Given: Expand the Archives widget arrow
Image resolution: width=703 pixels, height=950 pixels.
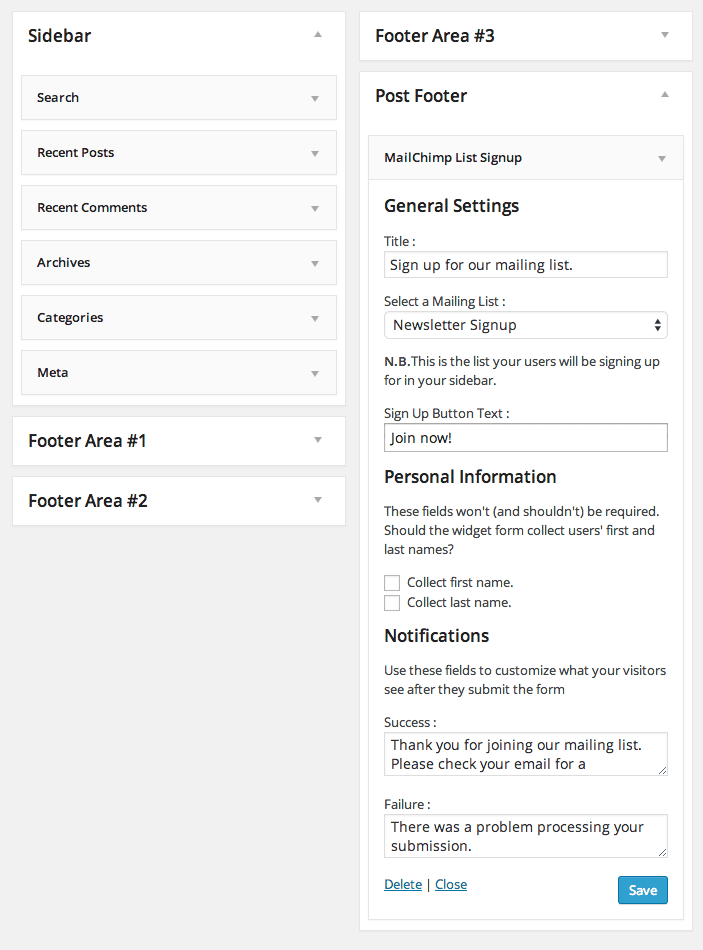Looking at the screenshot, I should [x=315, y=263].
